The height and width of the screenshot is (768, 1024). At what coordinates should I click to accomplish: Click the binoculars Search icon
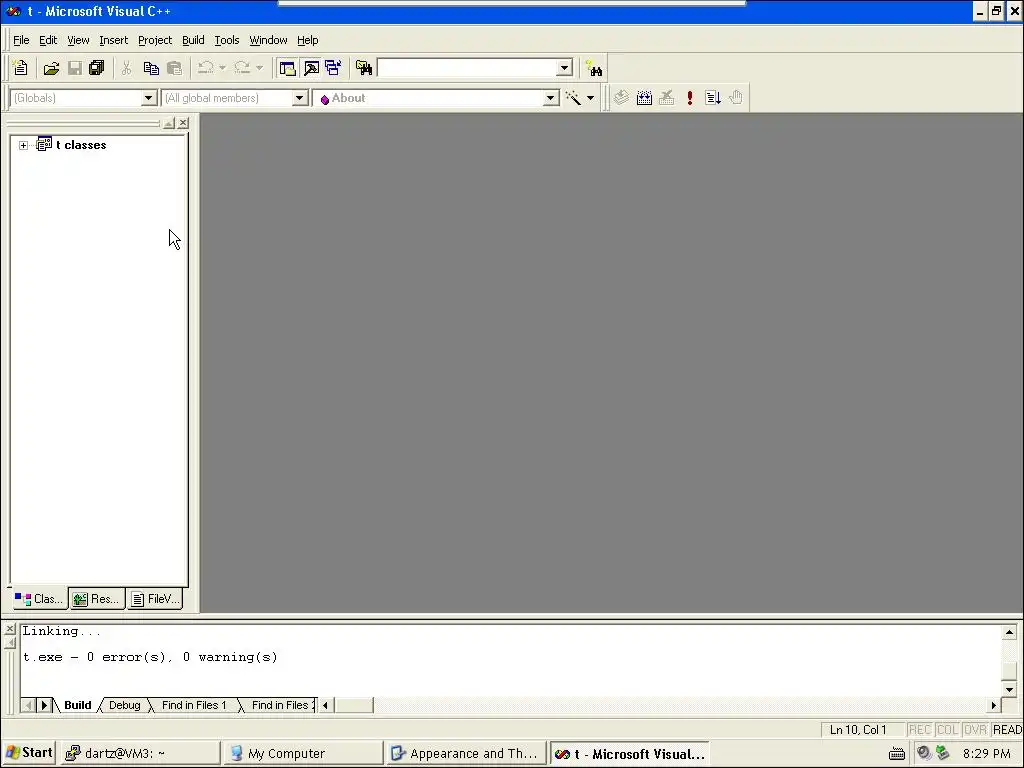pos(594,69)
